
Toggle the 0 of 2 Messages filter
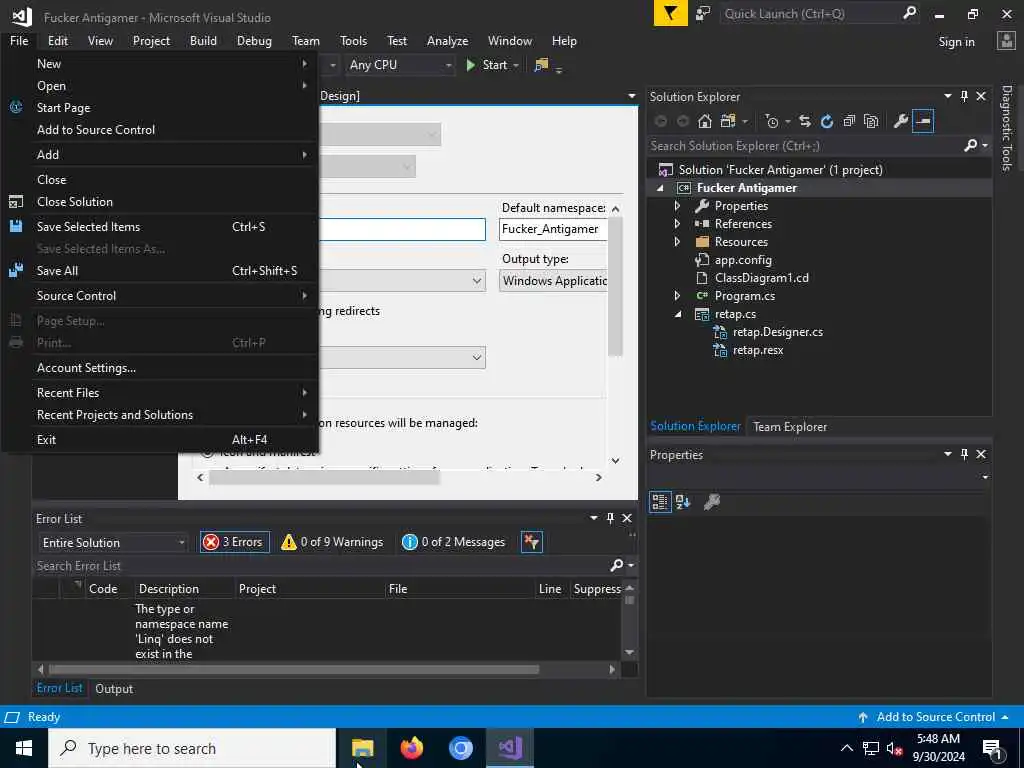pos(454,542)
